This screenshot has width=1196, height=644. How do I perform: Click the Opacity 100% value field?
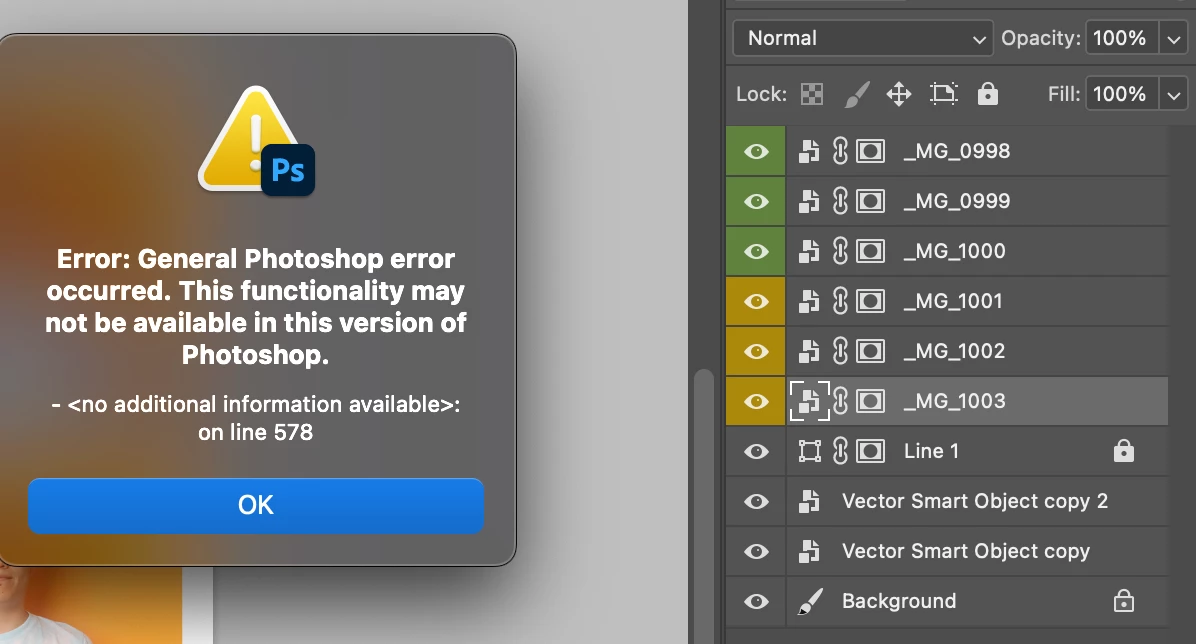pos(1120,38)
